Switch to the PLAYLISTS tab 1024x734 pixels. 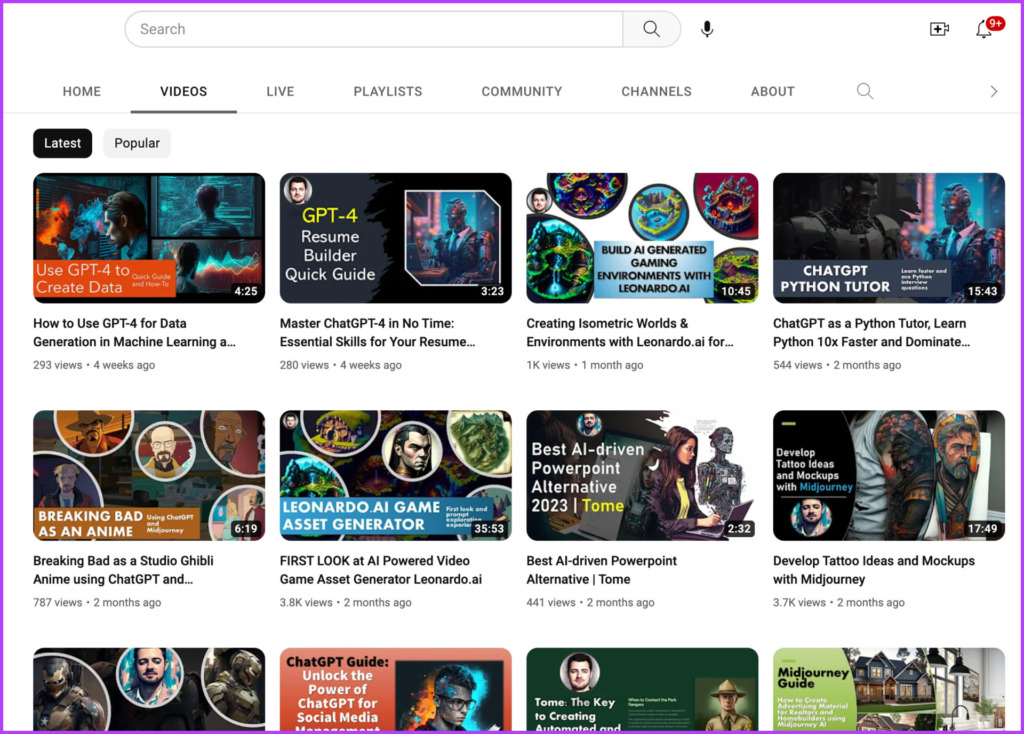click(388, 91)
